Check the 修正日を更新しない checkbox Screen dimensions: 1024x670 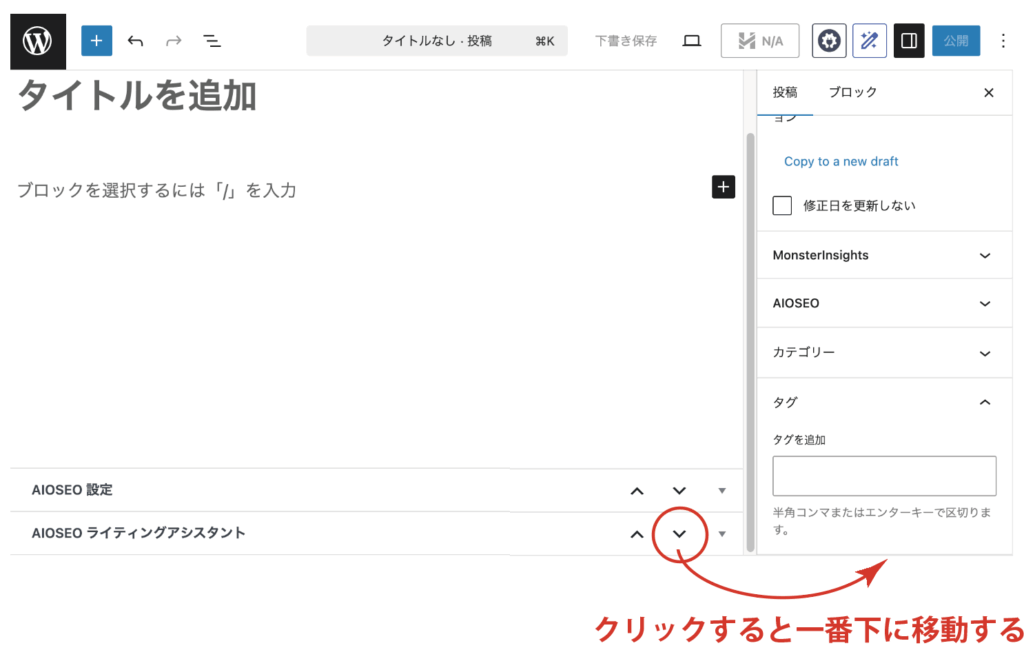tap(783, 205)
